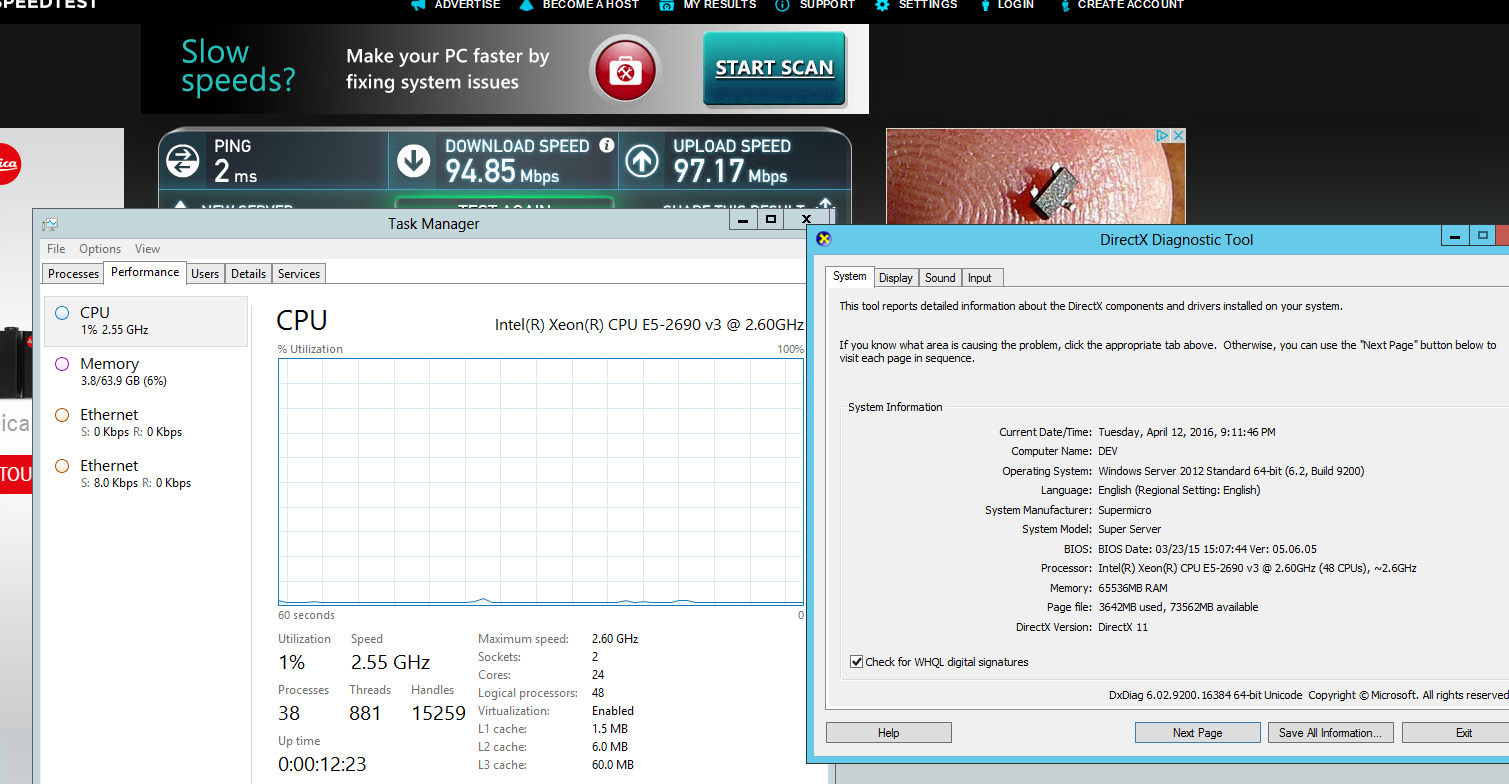Click the Login person icon
The width and height of the screenshot is (1509, 784).
[985, 5]
